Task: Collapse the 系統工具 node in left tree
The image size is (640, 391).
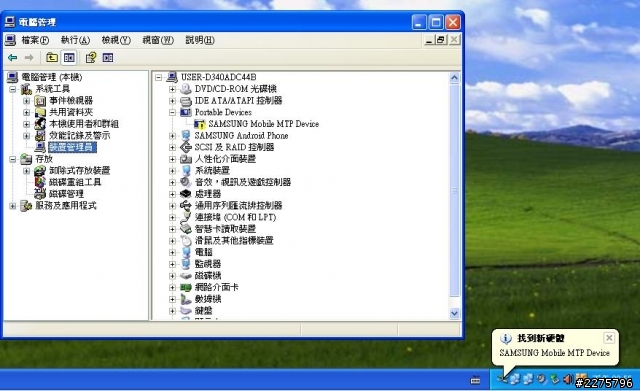Action: (x=13, y=89)
